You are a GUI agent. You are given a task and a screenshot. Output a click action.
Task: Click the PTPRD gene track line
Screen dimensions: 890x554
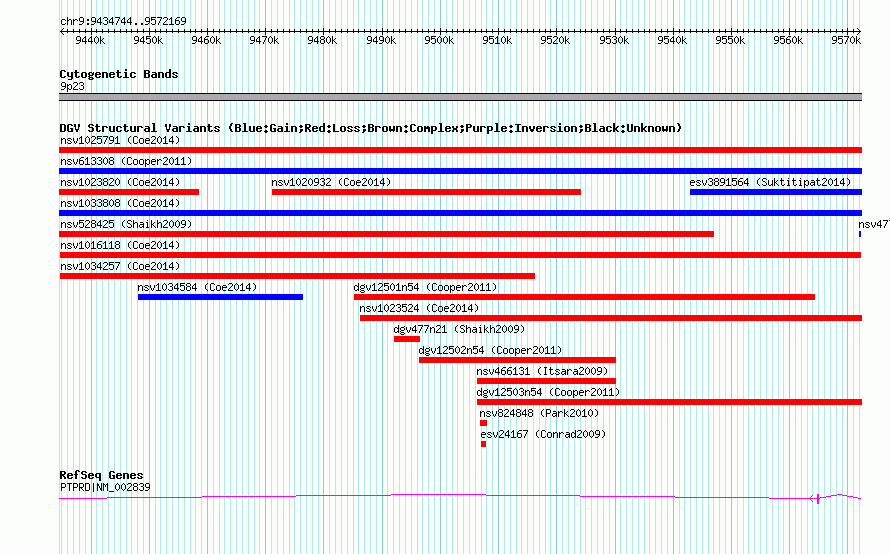point(460,497)
